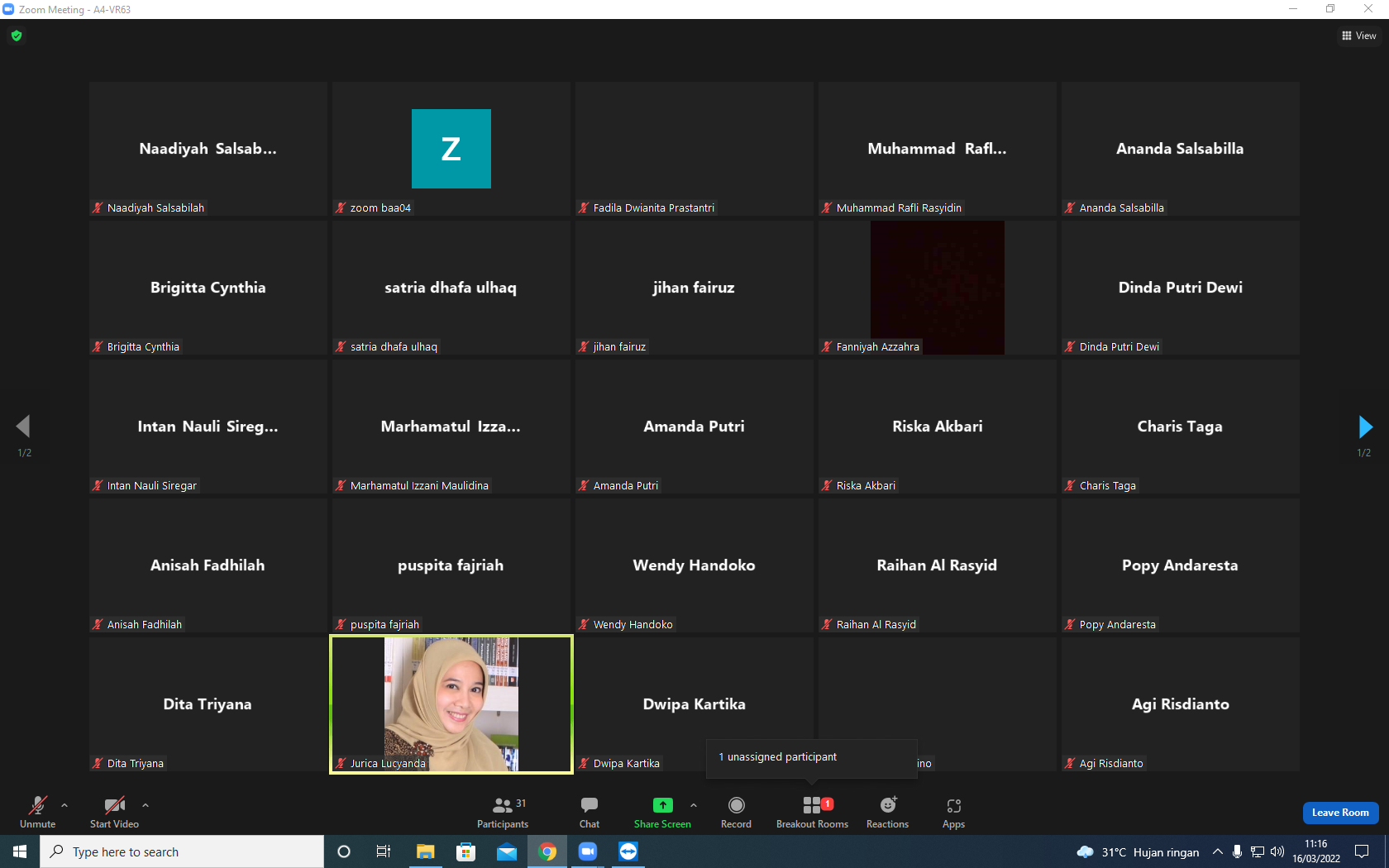
Task: Start recording with the Record button
Action: 736,813
